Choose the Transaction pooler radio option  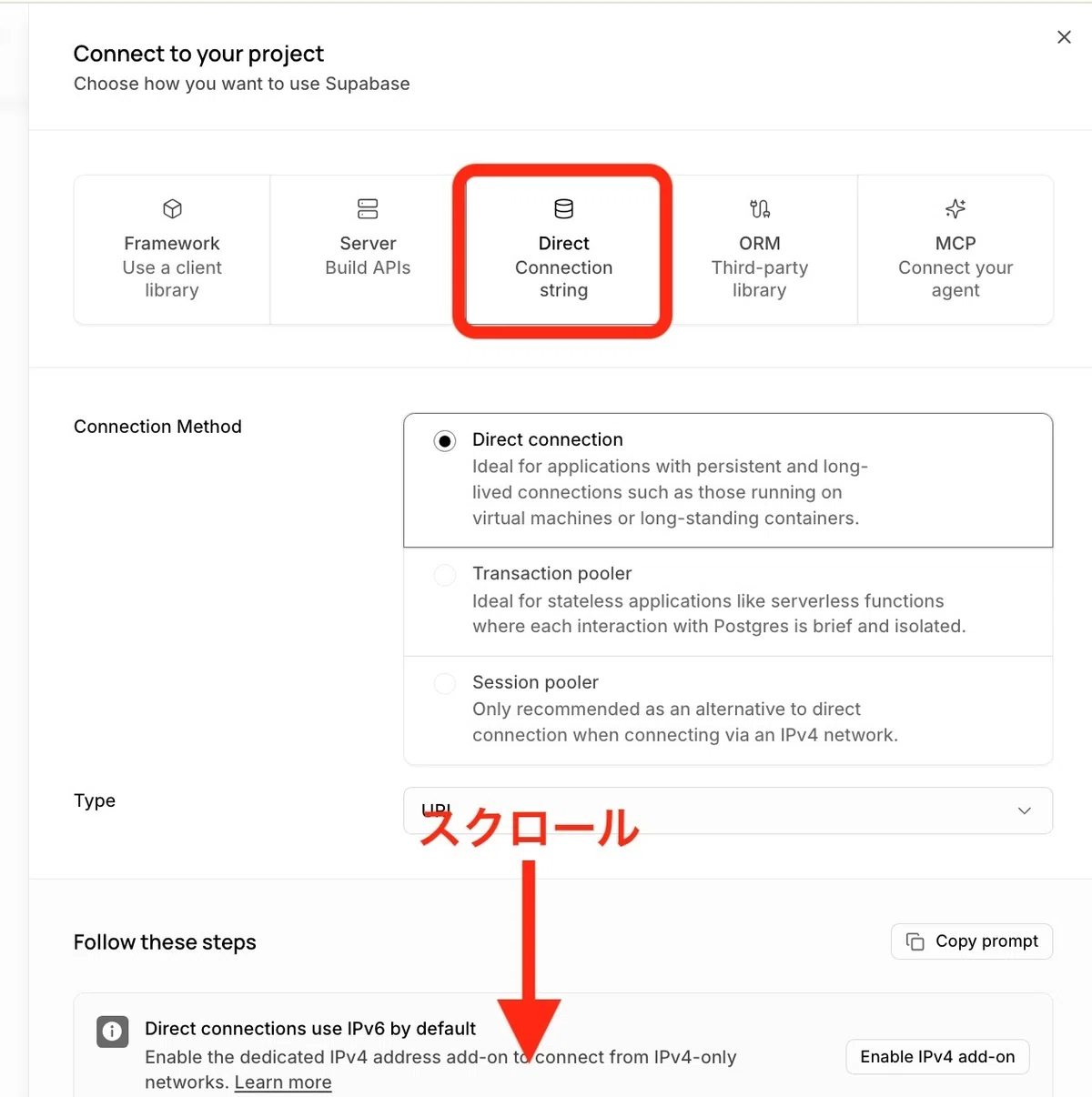tap(444, 575)
